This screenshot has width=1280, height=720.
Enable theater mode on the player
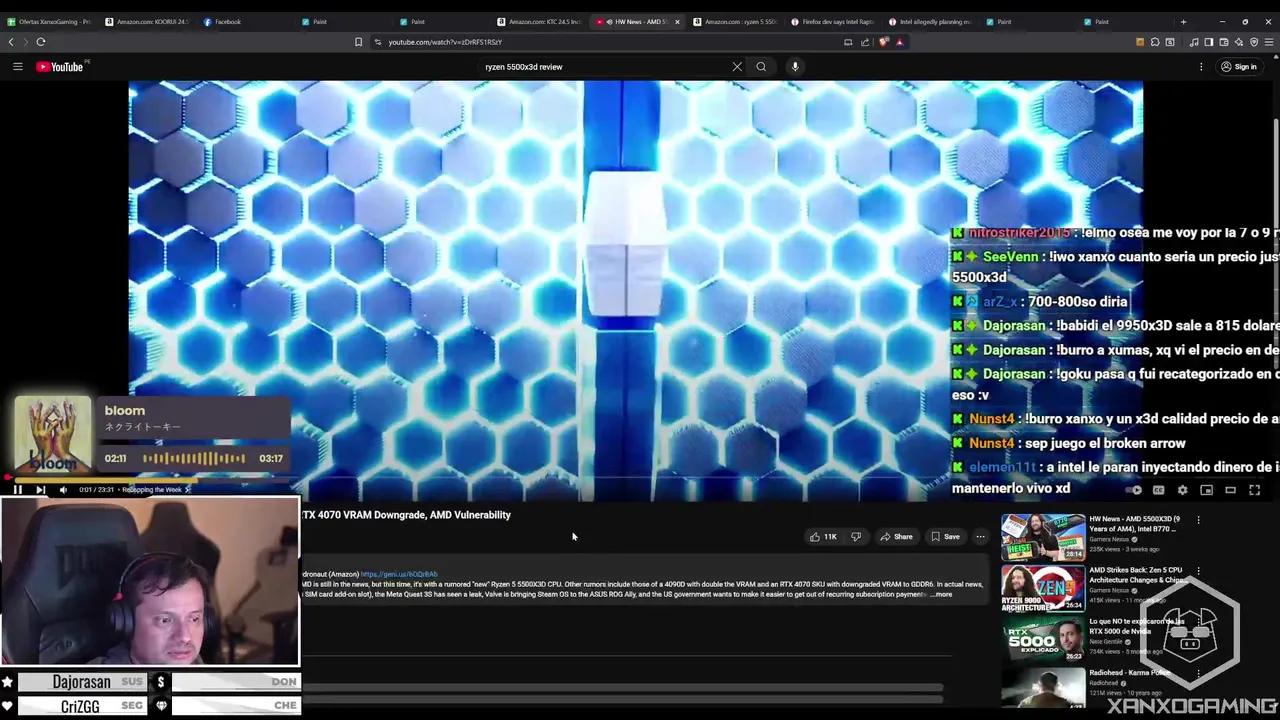coord(1230,490)
